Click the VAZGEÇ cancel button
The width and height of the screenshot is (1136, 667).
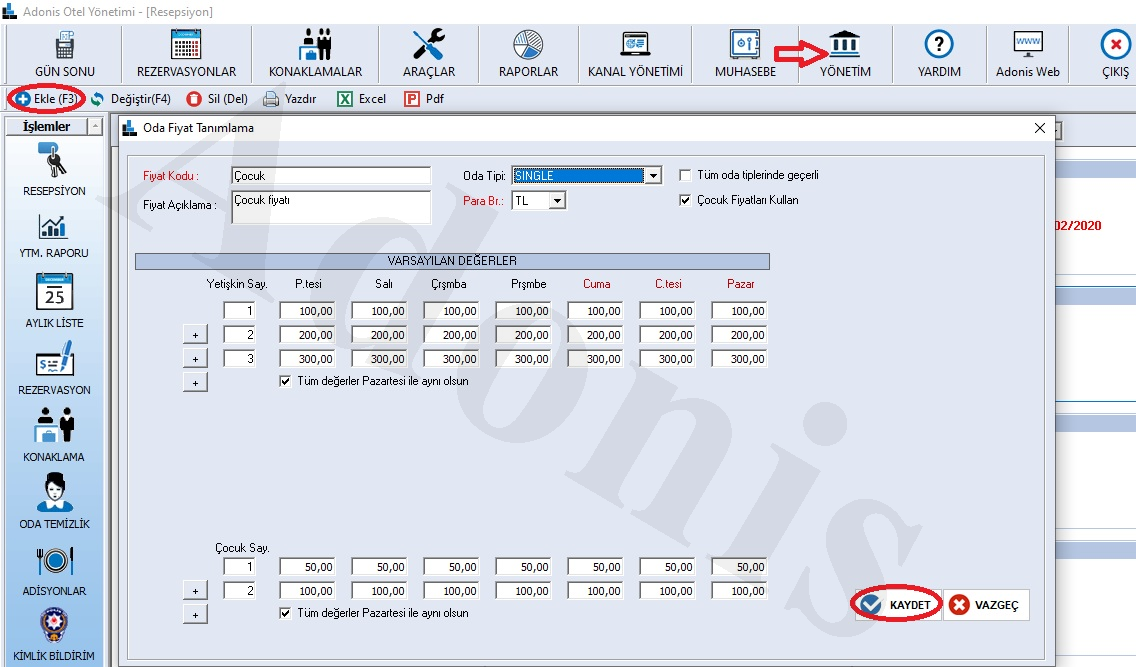point(985,605)
